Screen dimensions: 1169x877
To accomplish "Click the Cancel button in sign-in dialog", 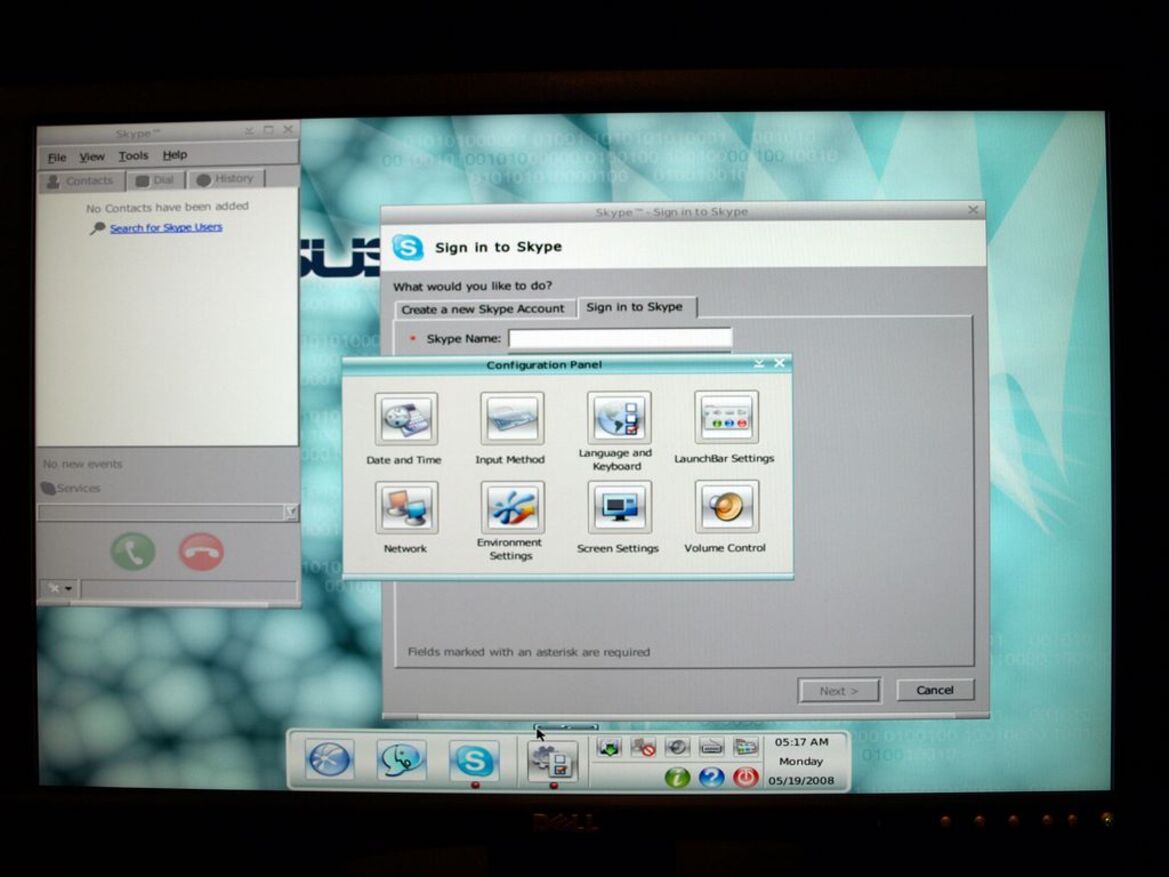I will (x=935, y=691).
